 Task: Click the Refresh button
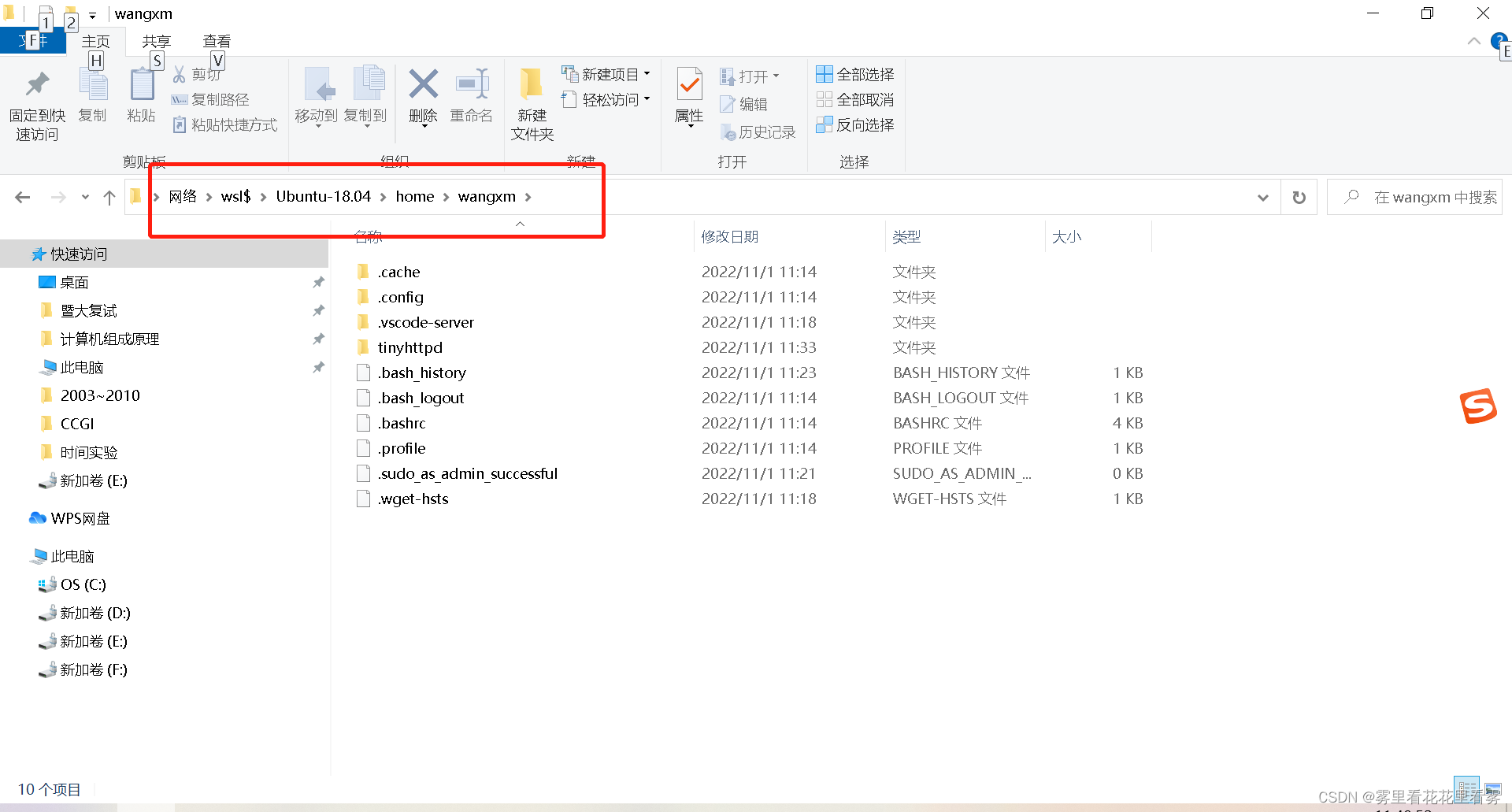coord(1299,198)
